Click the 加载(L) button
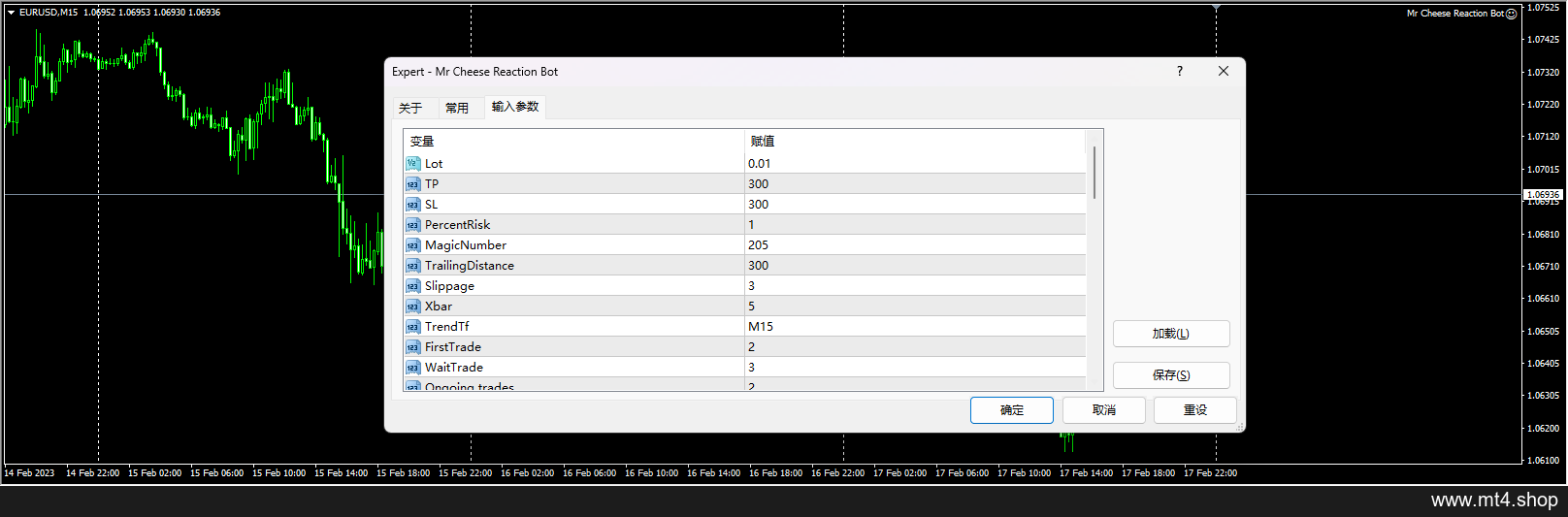 pos(1171,334)
